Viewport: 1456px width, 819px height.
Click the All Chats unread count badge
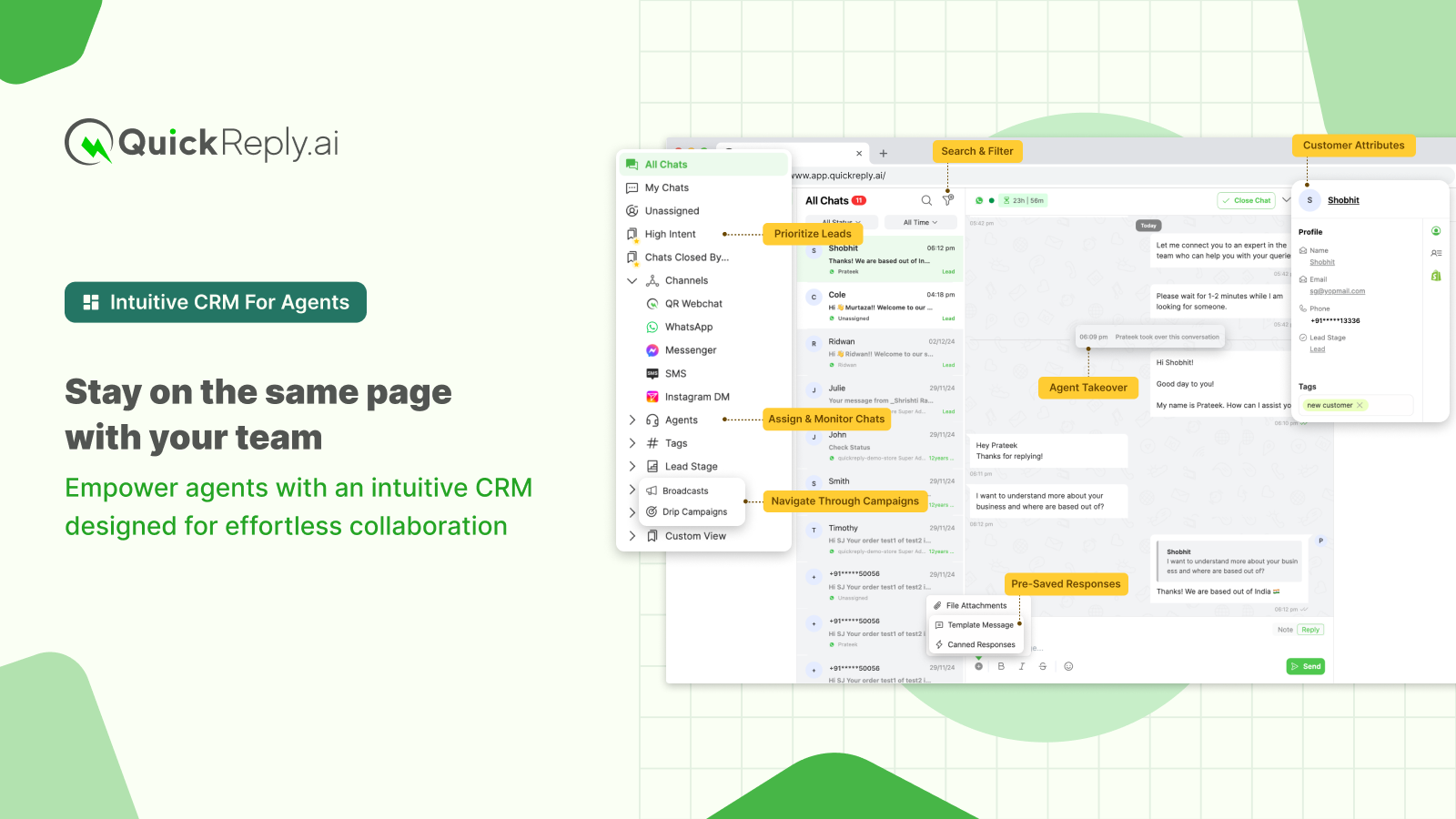click(859, 200)
